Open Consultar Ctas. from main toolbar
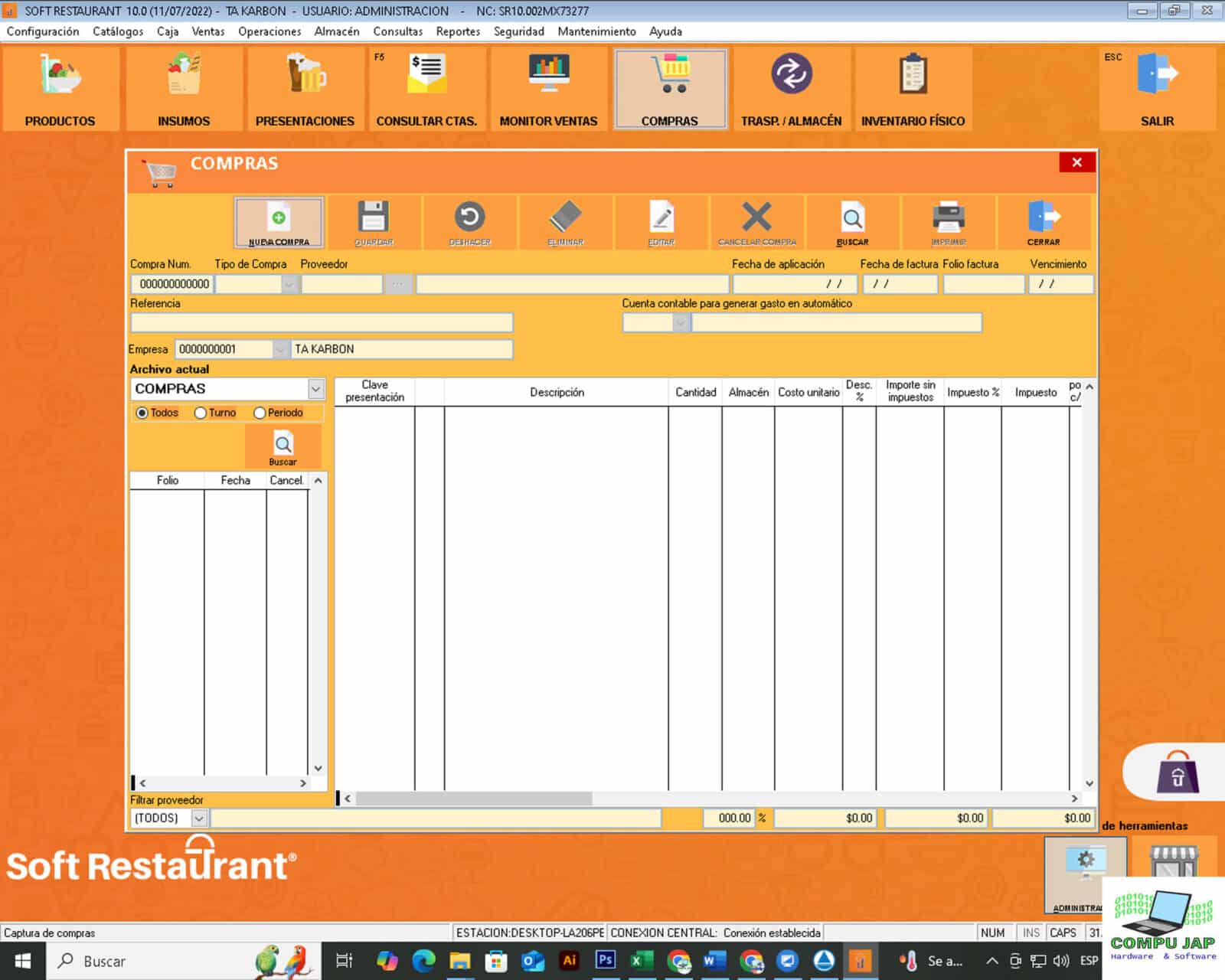This screenshot has width=1225, height=980. 426,88
